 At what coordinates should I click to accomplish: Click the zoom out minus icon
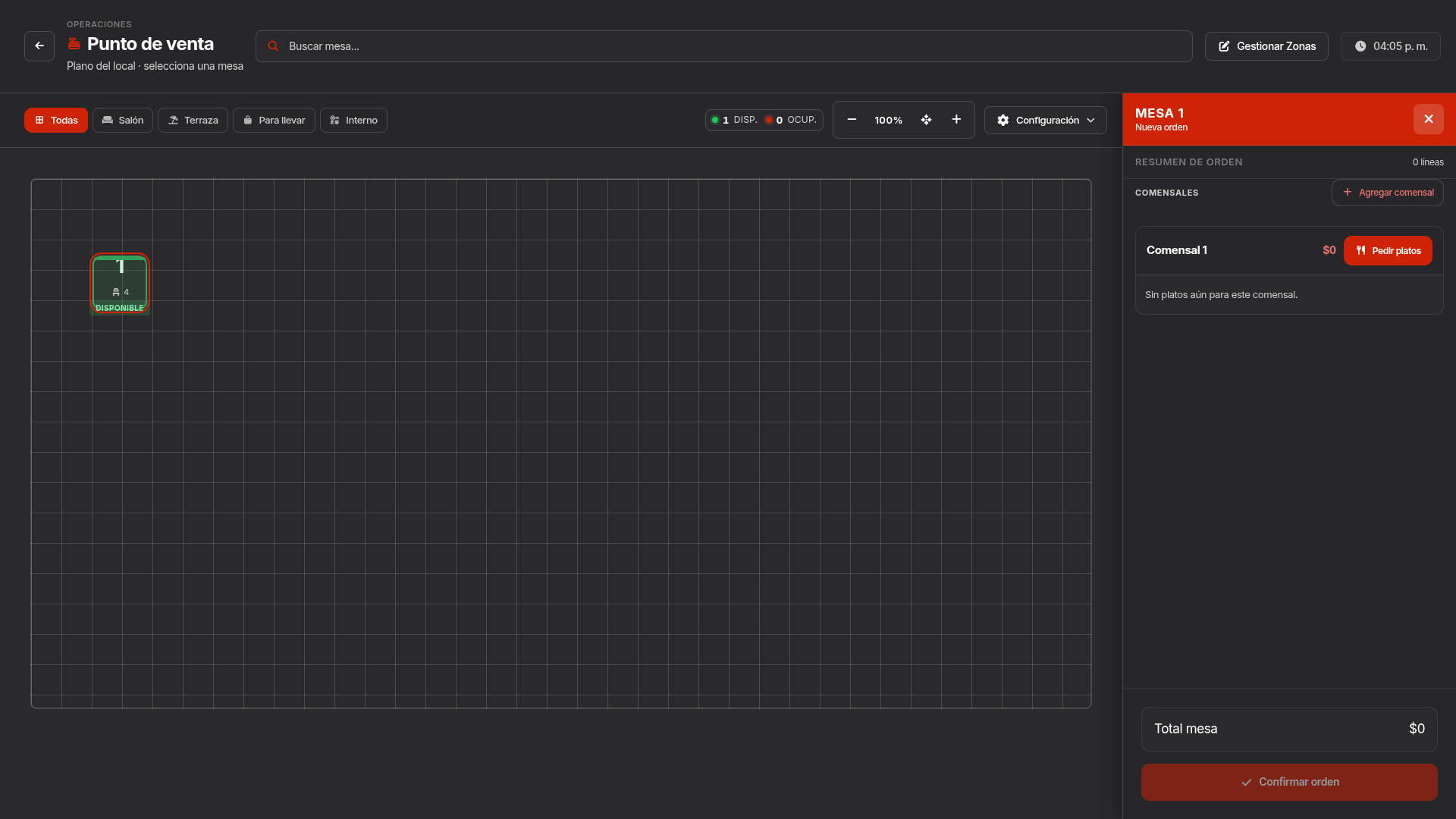tap(852, 120)
